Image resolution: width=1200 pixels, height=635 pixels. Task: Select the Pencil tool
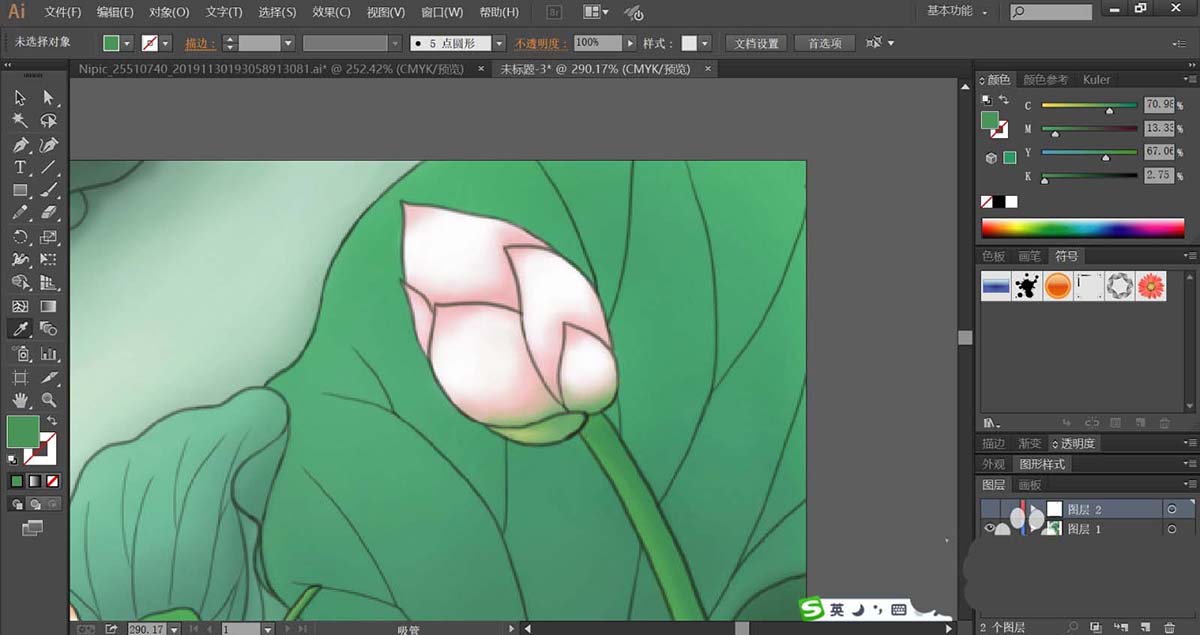20,213
